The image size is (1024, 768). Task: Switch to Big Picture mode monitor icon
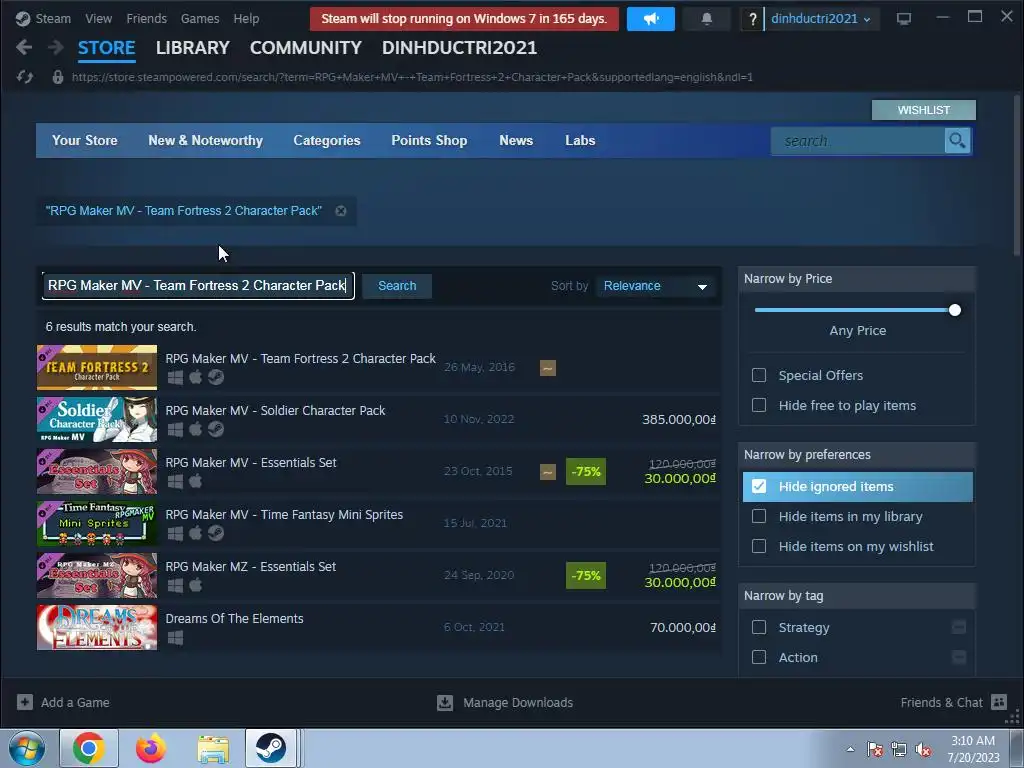click(x=904, y=19)
